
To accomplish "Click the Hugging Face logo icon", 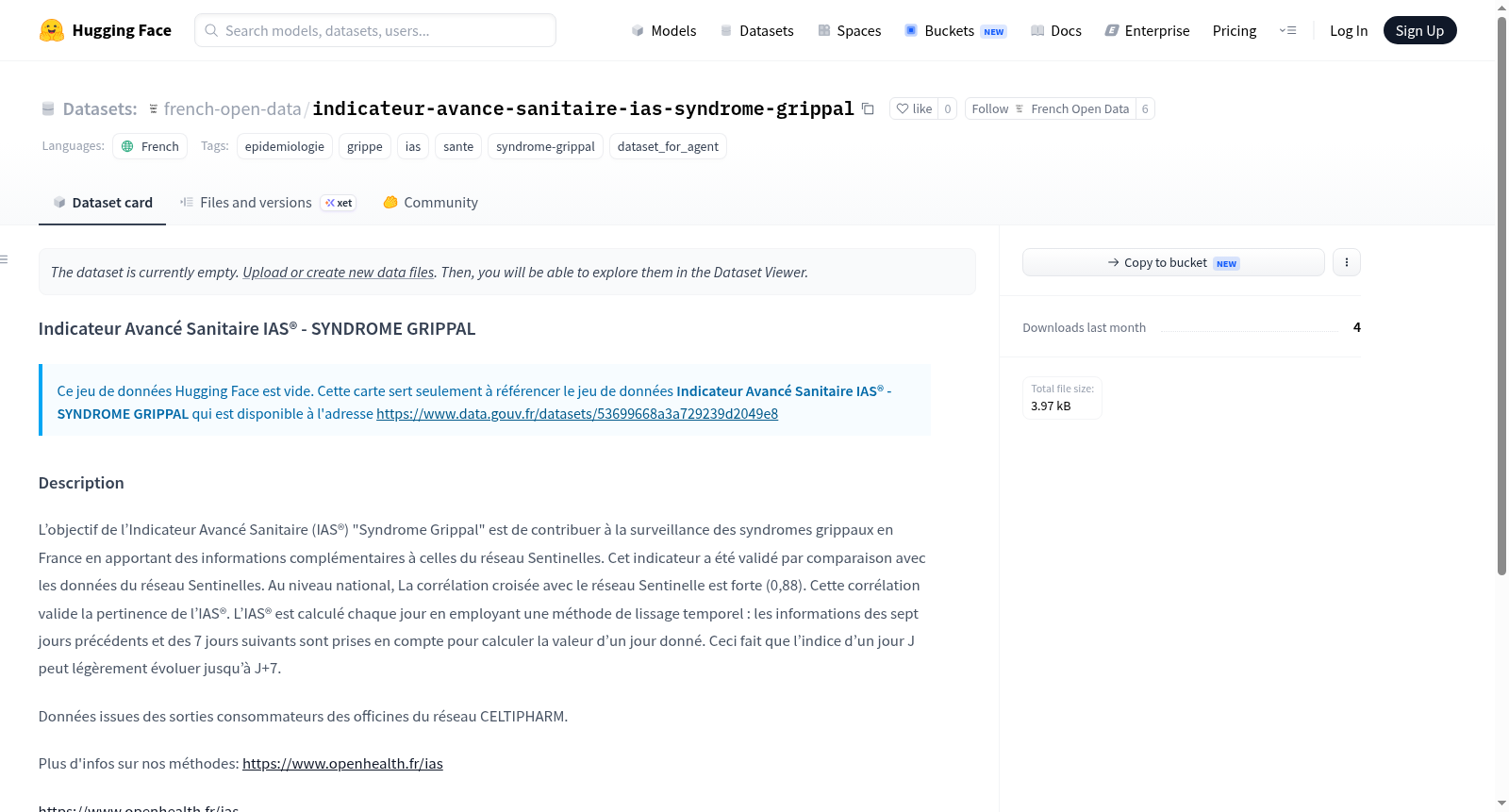I will coord(51,30).
